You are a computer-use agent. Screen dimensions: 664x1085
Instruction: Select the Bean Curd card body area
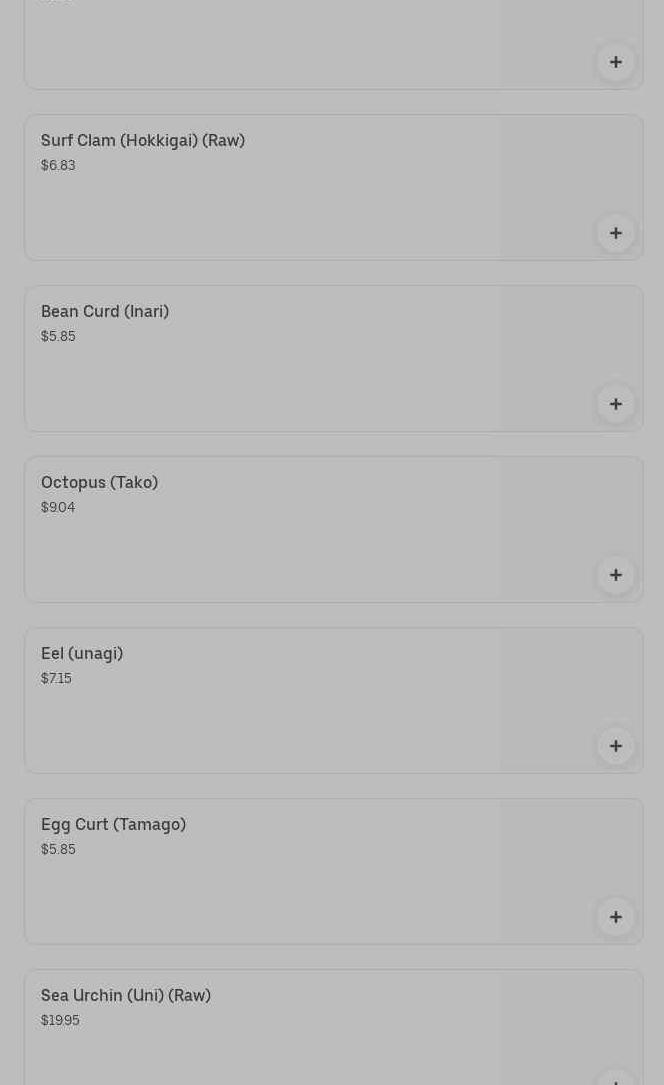[333, 359]
